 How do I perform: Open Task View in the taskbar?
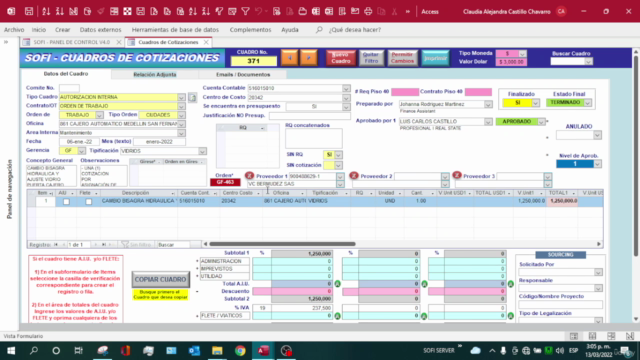(78, 351)
